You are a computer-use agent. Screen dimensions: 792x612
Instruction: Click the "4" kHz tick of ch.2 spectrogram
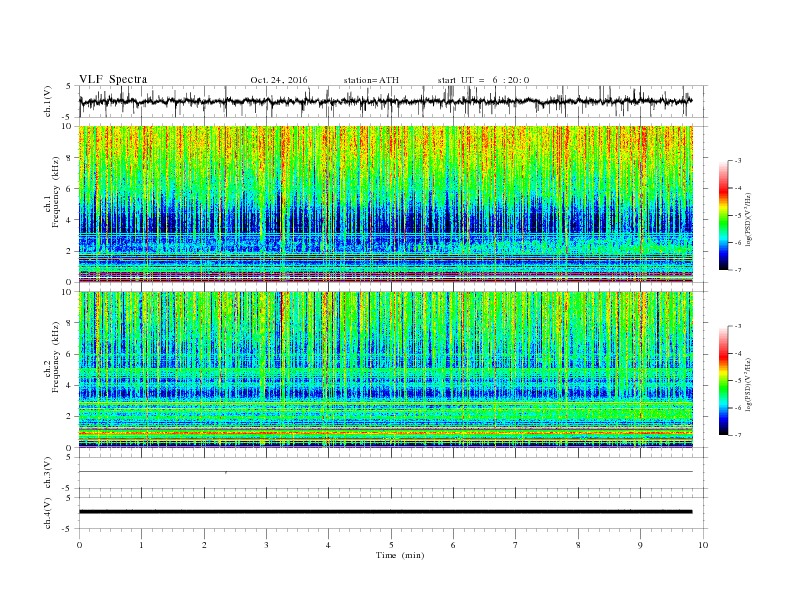point(70,385)
